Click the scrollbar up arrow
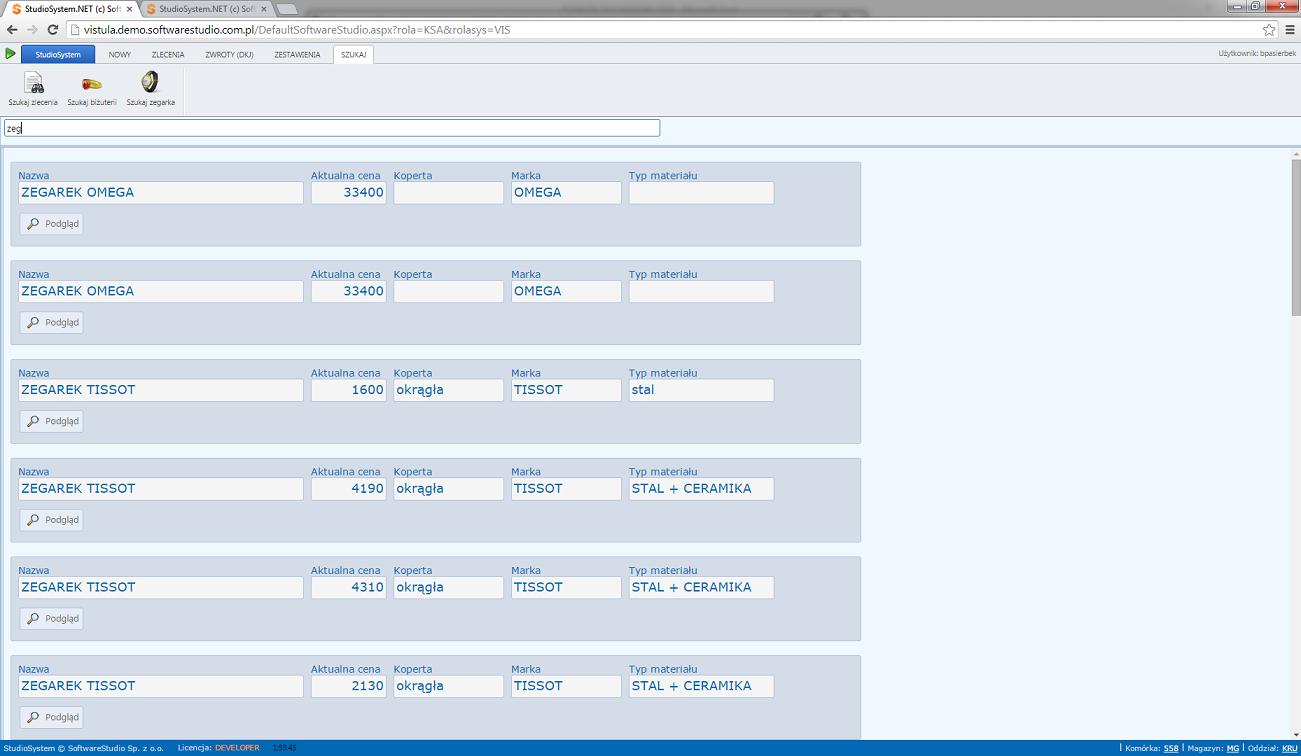The width and height of the screenshot is (1301, 756). 1295,153
